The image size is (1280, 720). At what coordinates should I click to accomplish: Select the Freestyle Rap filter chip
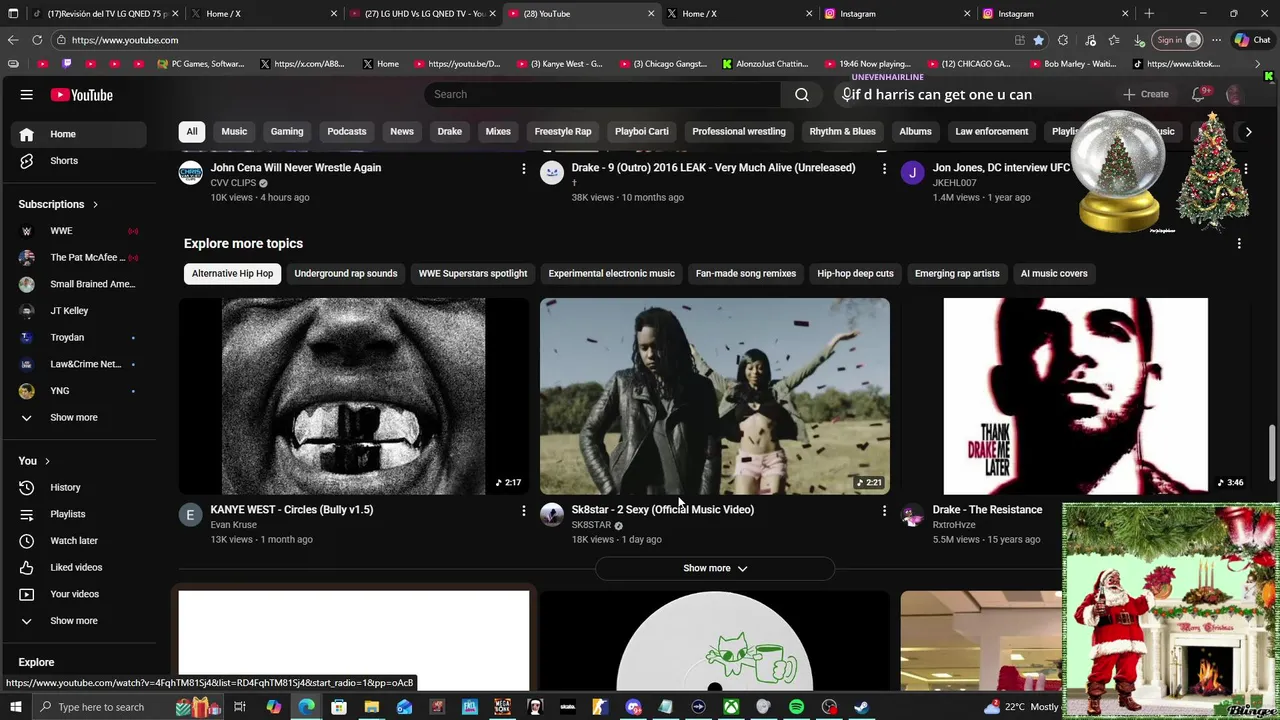(x=563, y=131)
